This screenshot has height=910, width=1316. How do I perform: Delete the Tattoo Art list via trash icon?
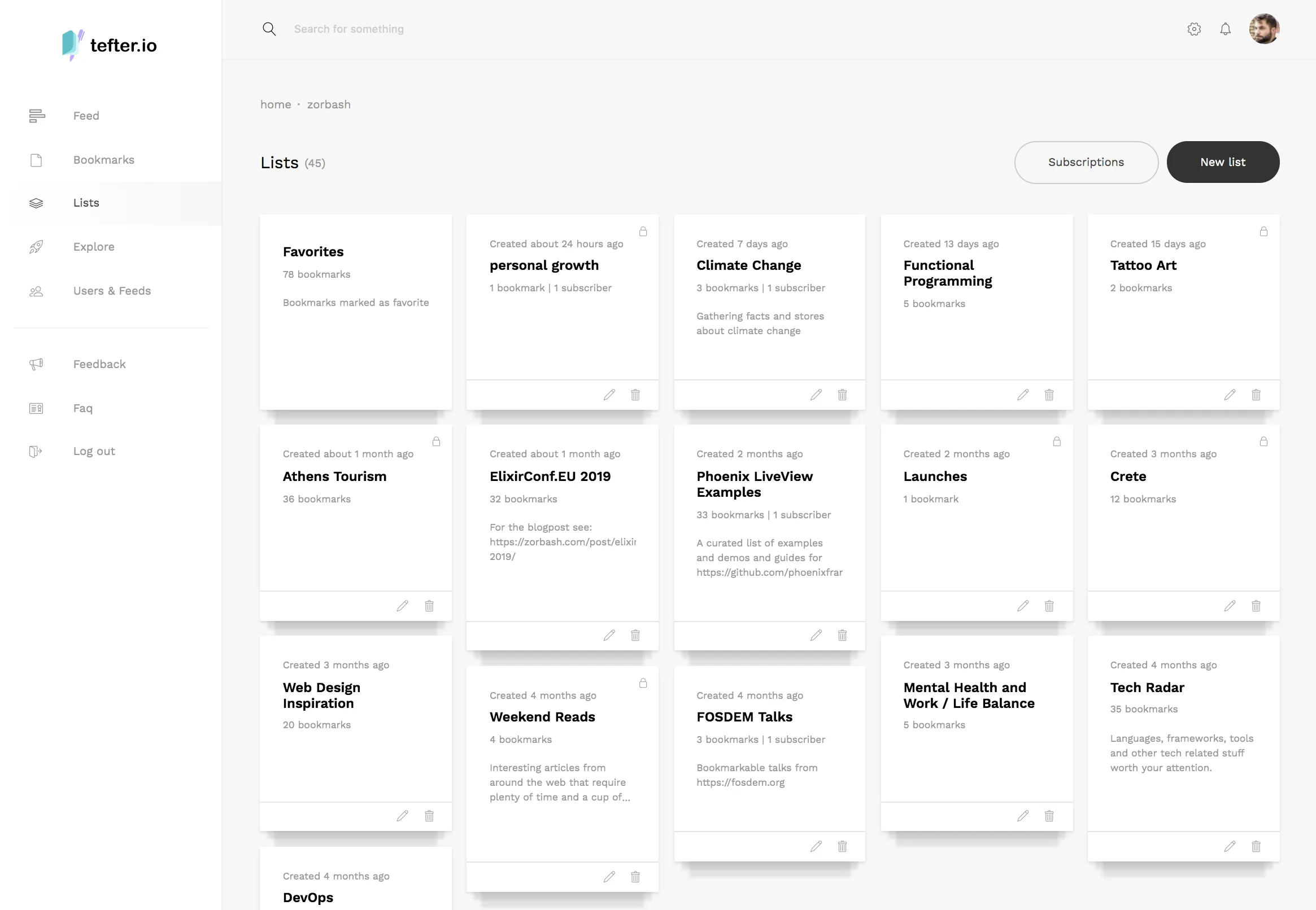click(1256, 395)
